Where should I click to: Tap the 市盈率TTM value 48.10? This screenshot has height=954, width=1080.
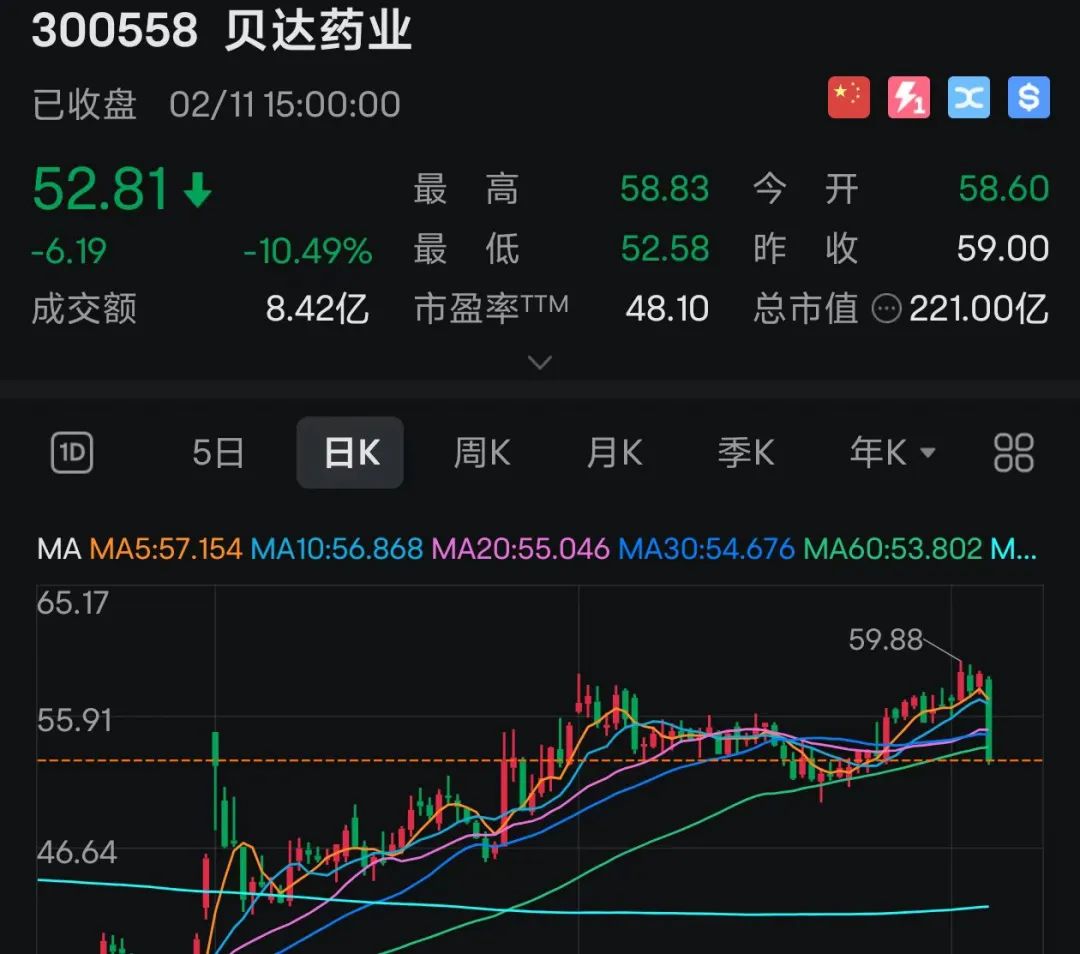[x=667, y=309]
